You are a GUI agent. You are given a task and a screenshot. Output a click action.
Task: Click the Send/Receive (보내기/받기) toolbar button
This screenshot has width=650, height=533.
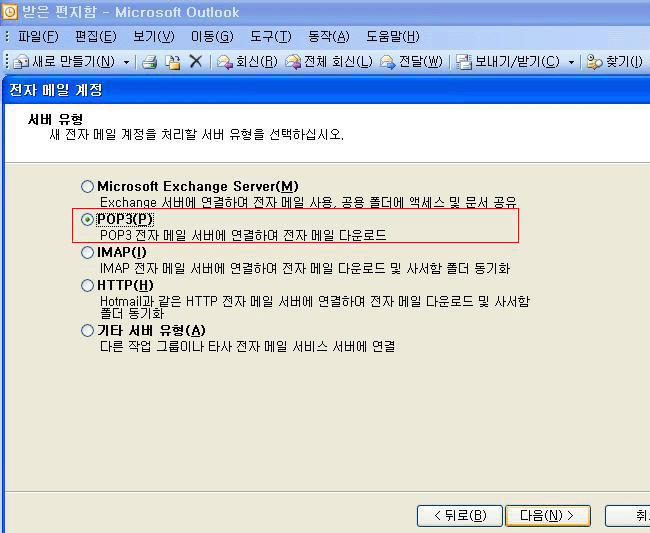tap(508, 62)
